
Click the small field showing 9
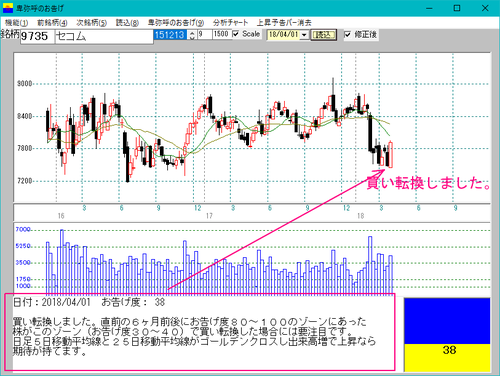tap(204, 34)
